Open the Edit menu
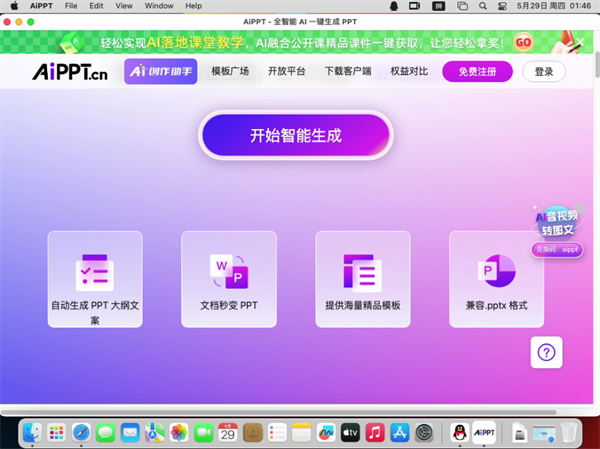Image resolution: width=600 pixels, height=449 pixels. (x=96, y=6)
